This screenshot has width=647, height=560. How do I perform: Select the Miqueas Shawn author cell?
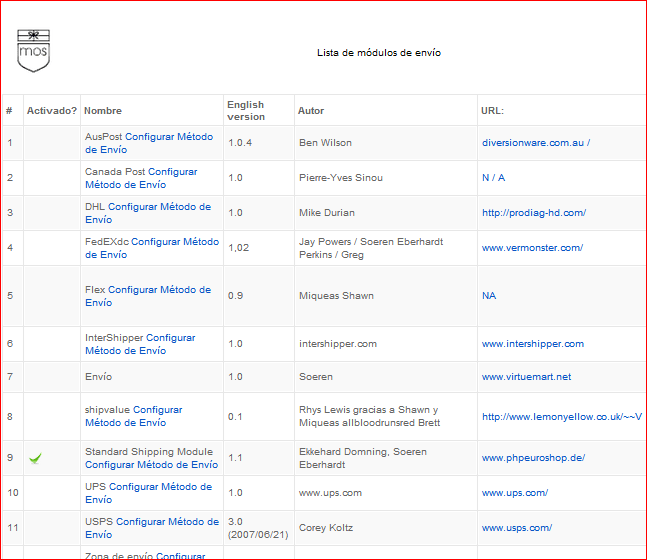[x=336, y=296]
